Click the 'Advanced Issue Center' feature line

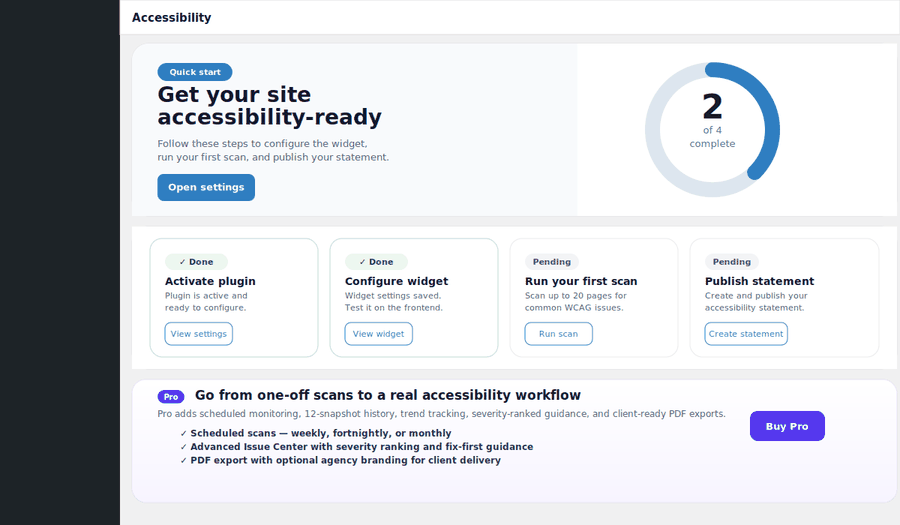[362, 447]
